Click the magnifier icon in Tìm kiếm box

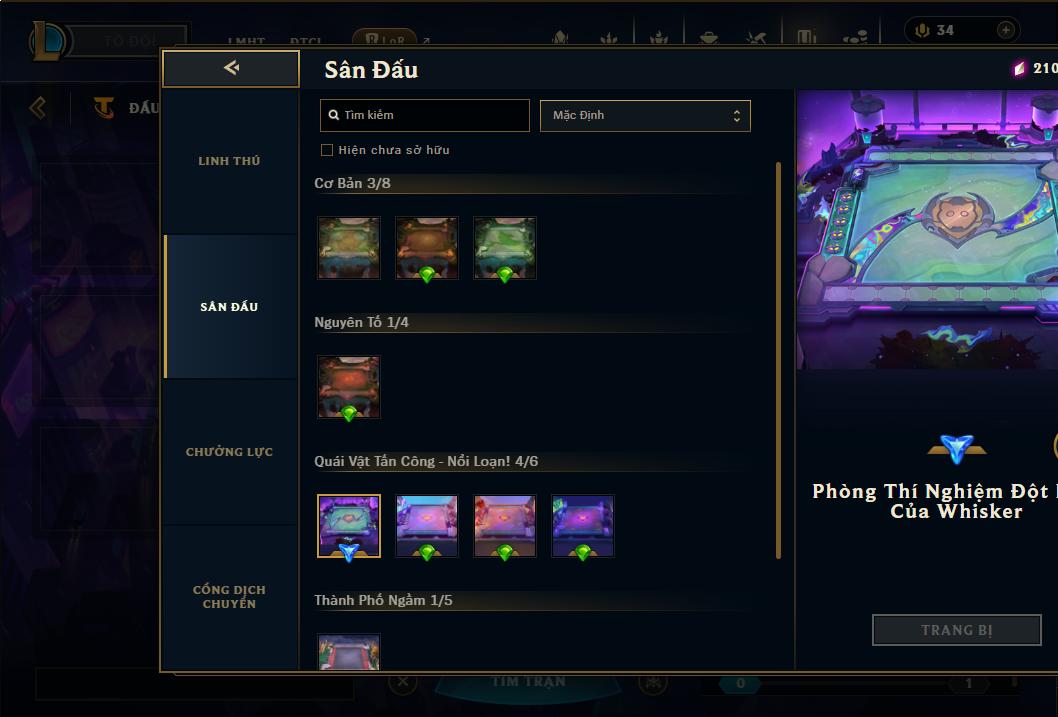click(333, 115)
